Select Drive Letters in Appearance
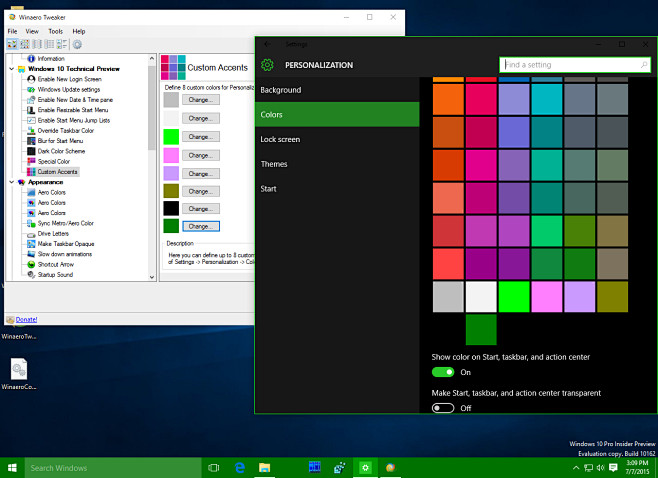 pos(53,233)
